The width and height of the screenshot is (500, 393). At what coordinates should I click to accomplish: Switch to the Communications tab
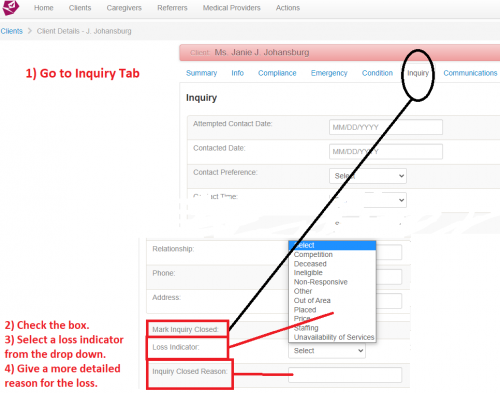pyautogui.click(x=470, y=73)
